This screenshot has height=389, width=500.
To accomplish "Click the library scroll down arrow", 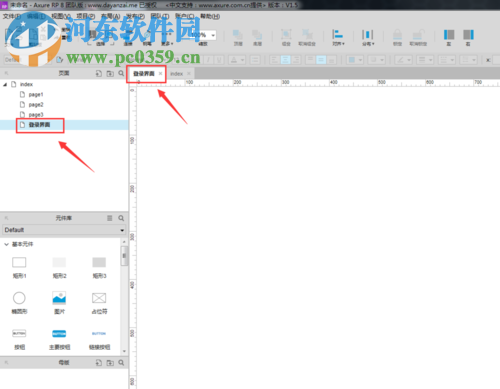I will (x=124, y=351).
